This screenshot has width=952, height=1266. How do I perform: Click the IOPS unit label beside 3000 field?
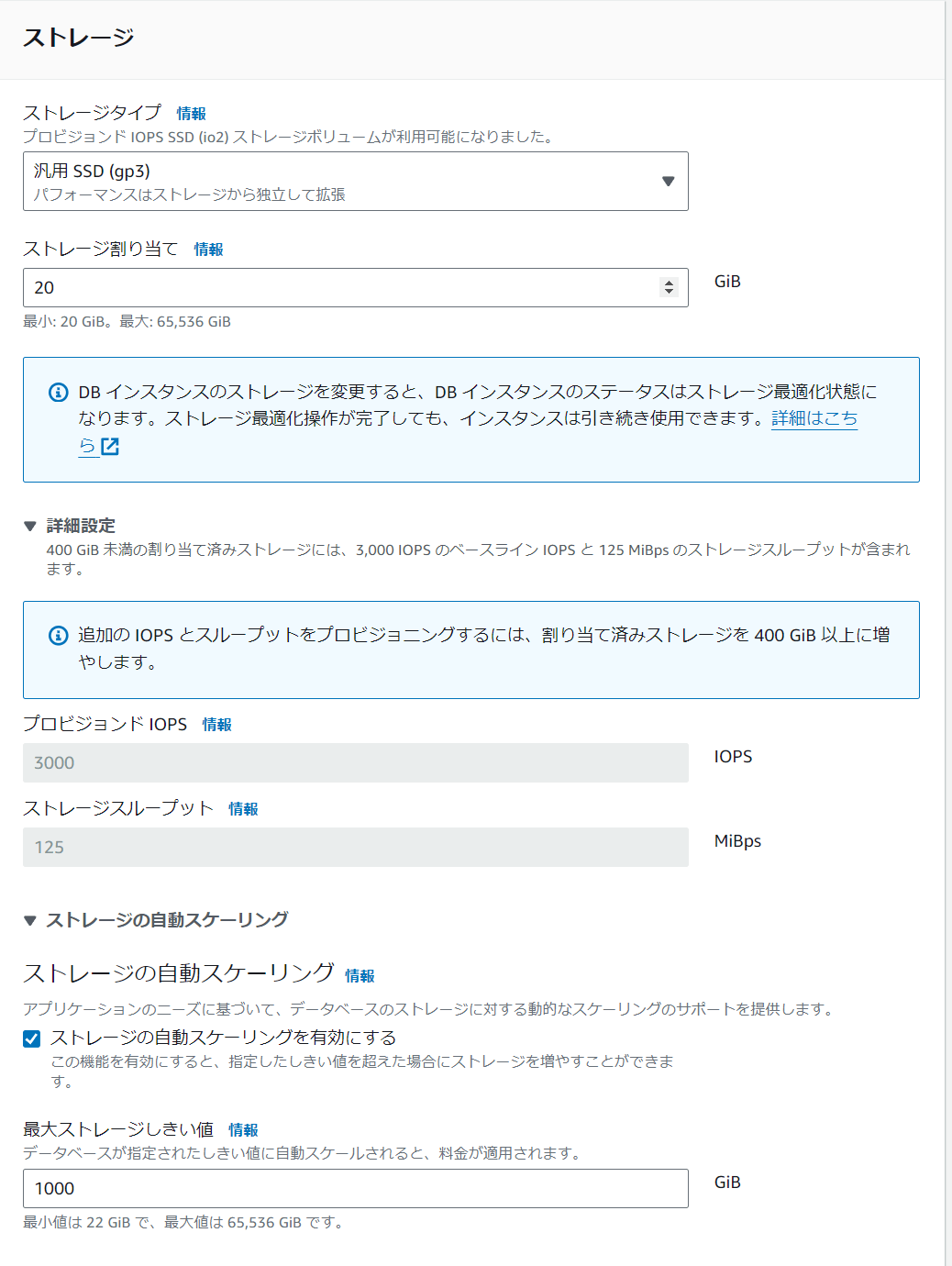tap(733, 757)
